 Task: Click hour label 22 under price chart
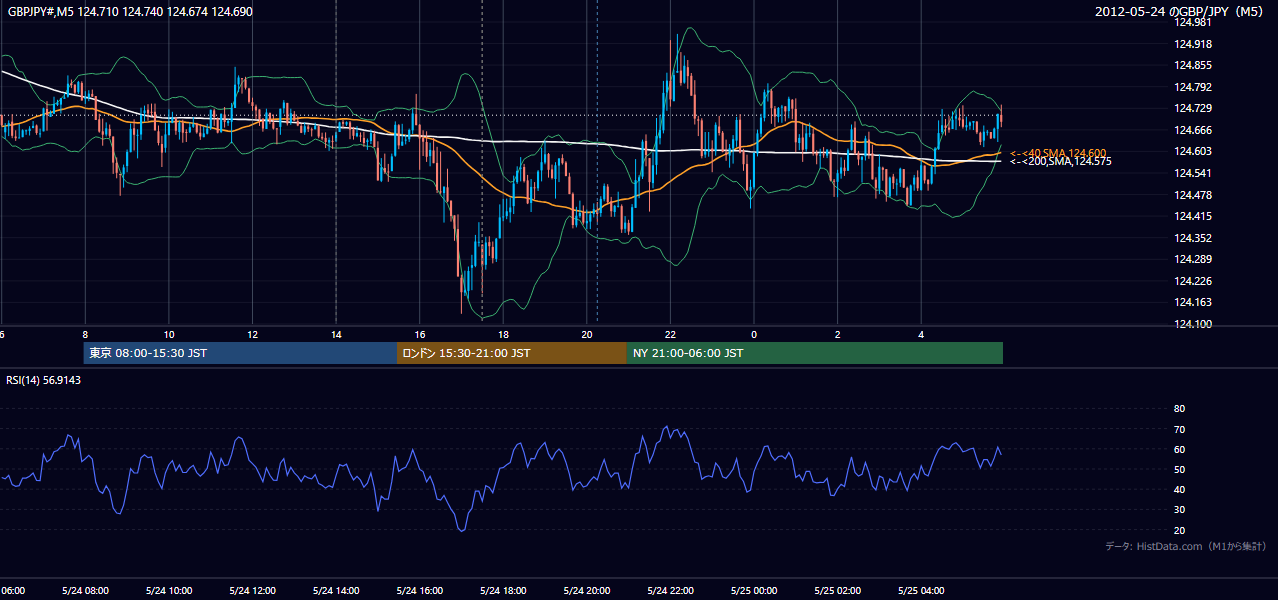tap(670, 334)
